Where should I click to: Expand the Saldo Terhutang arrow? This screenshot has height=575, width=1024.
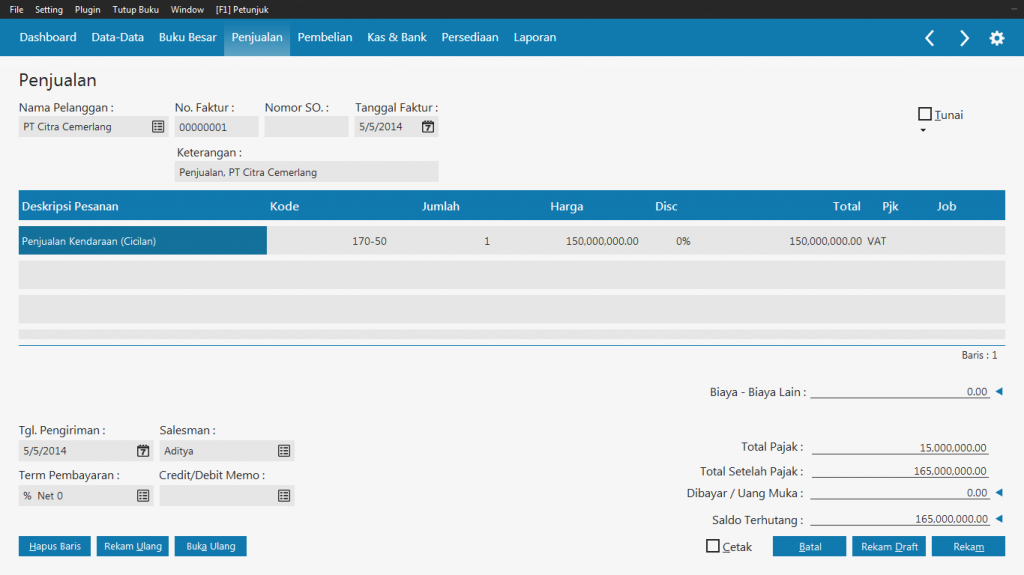[998, 518]
